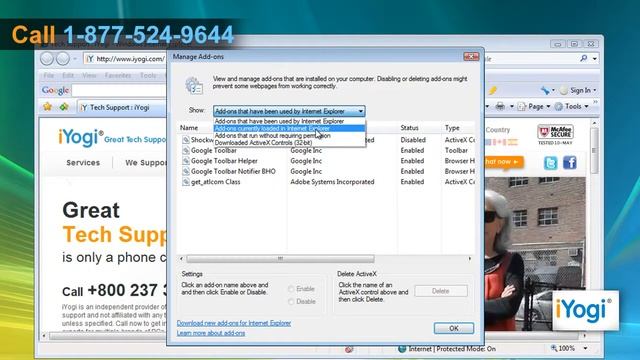Screen dimensions: 640x360
Task: Open the Print options dropdown arrow
Action: pos(511,107)
